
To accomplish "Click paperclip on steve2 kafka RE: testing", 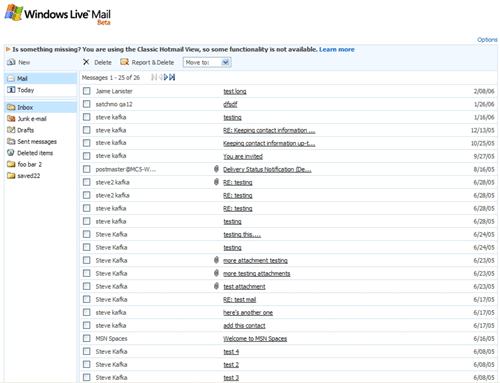I will point(216,182).
